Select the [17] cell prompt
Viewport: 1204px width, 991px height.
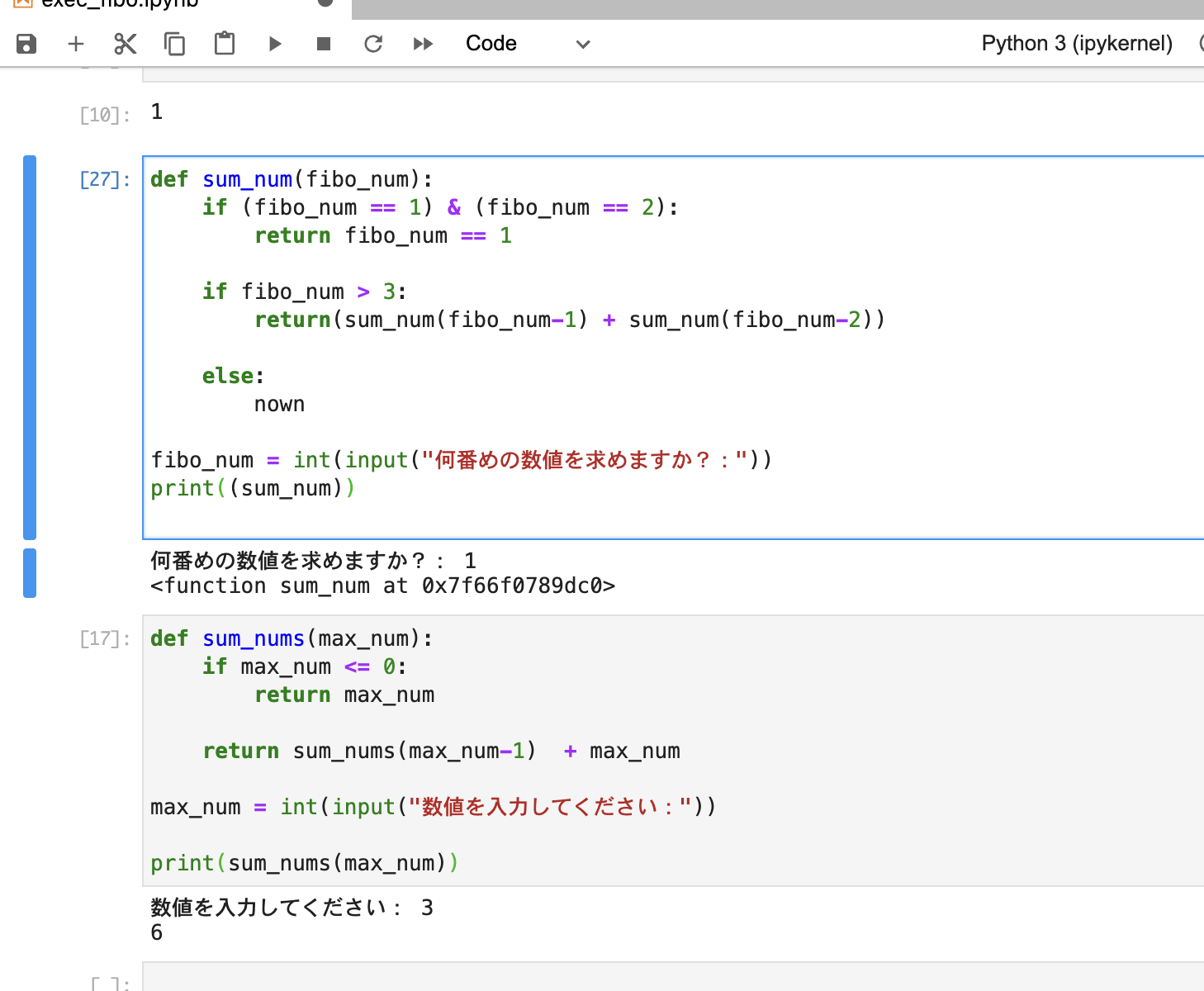tap(105, 638)
